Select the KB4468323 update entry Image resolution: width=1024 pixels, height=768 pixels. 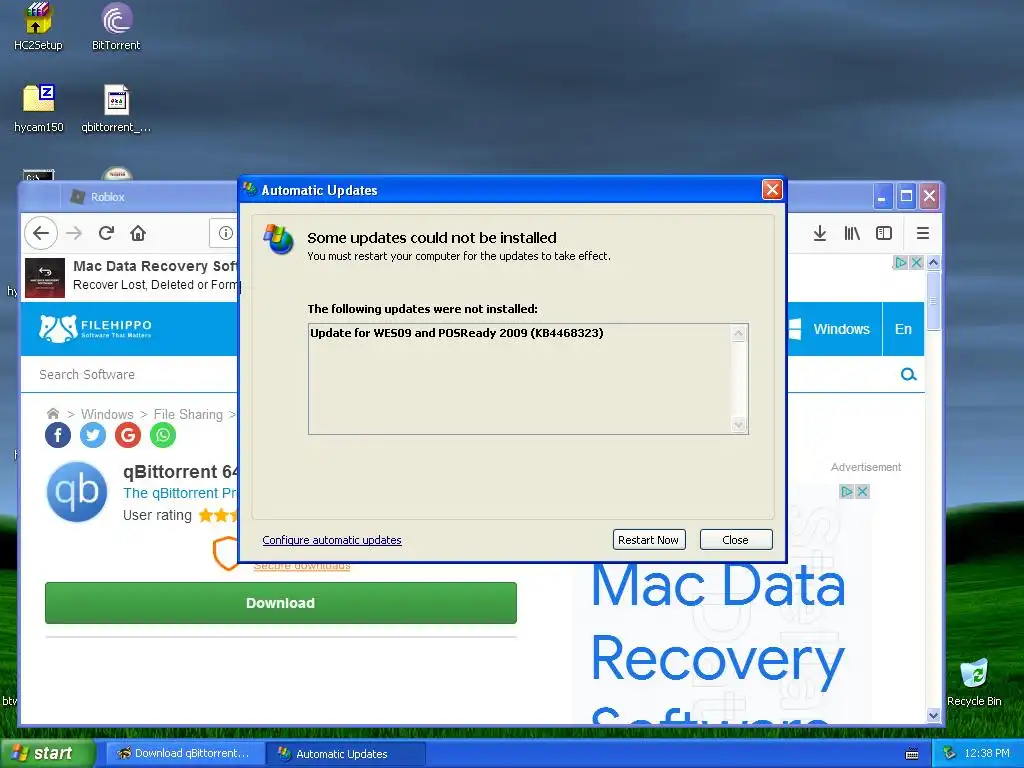456,333
